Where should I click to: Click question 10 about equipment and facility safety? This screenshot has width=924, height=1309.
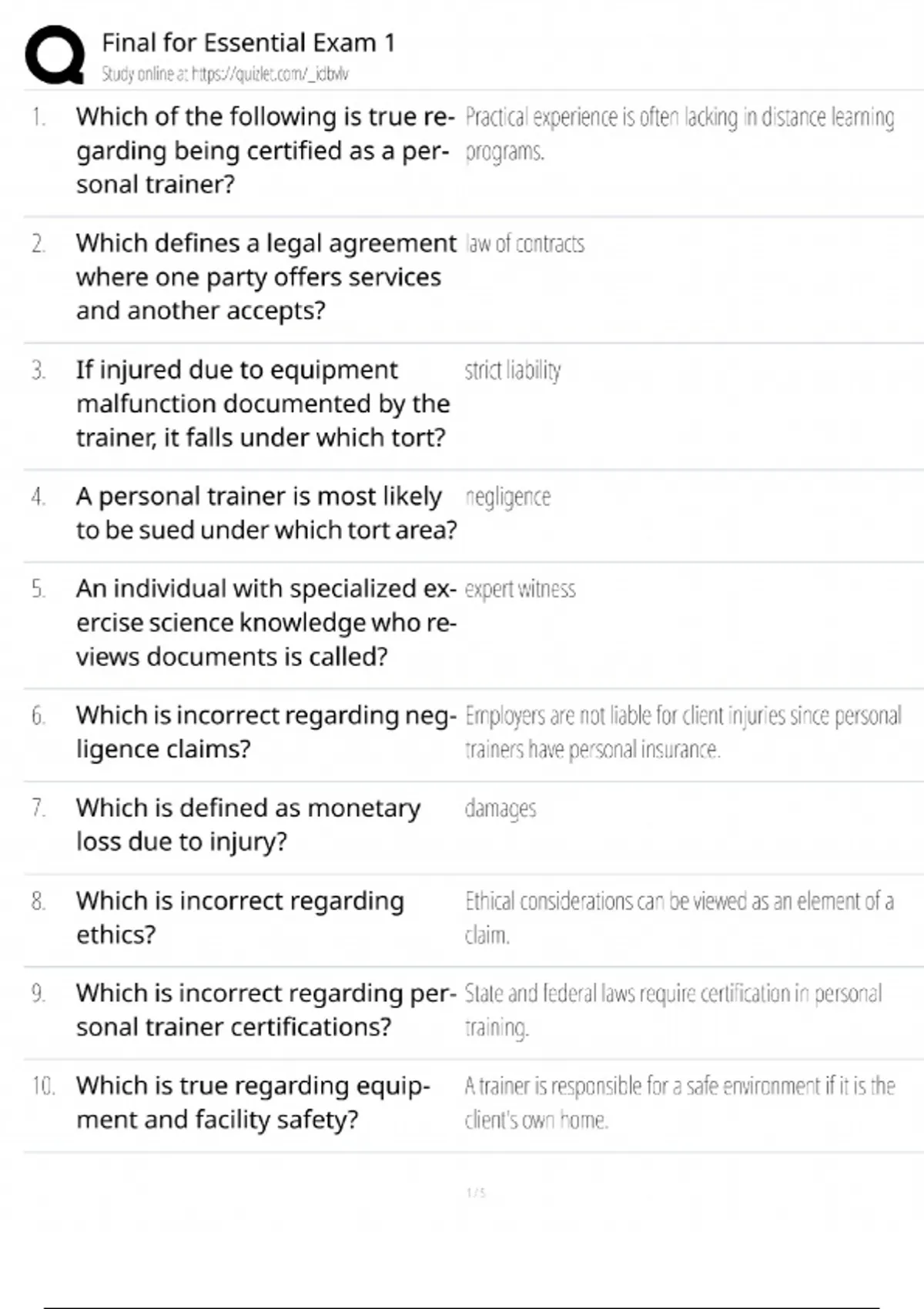coord(253,1102)
